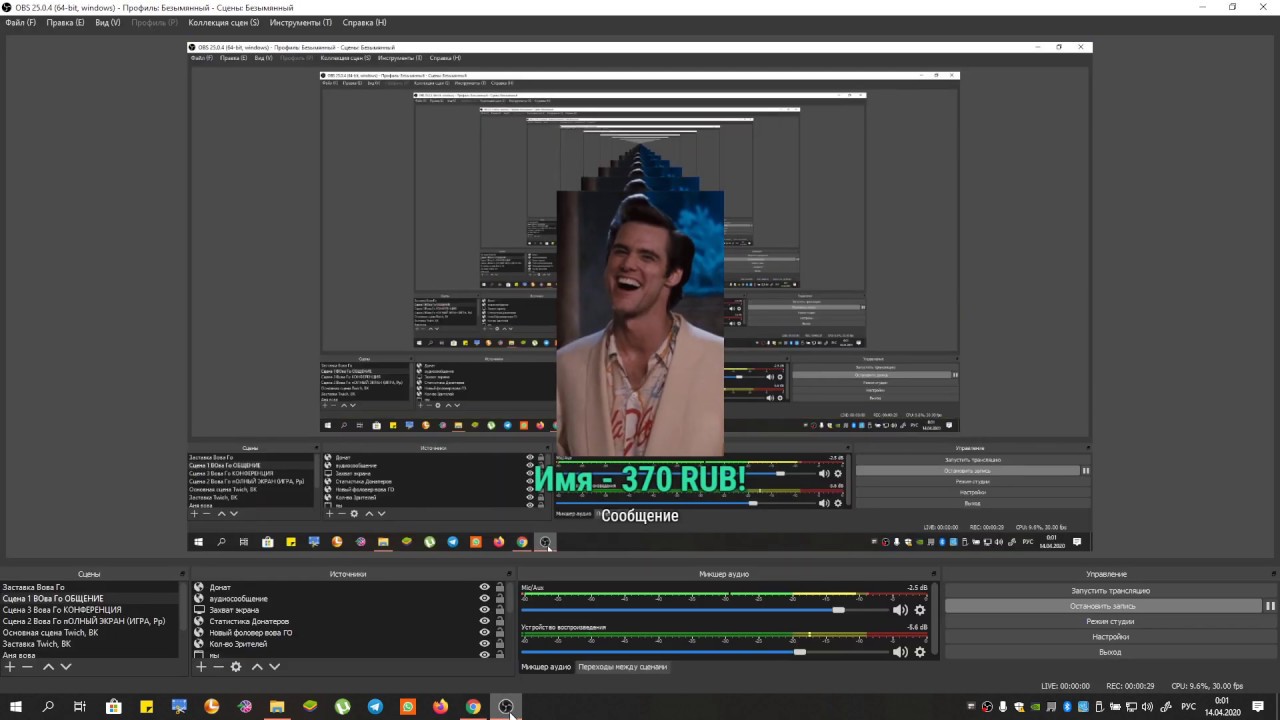The width and height of the screenshot is (1280, 720).
Task: Undock the Микшер аудио panel with float icon
Action: click(x=935, y=574)
